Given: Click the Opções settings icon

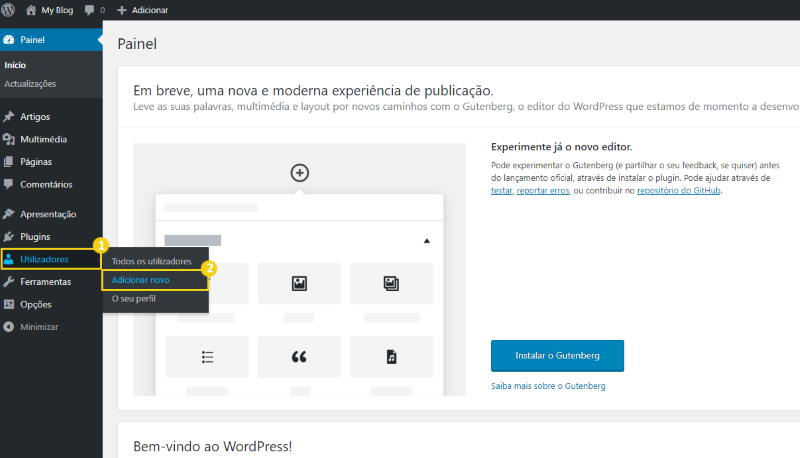Looking at the screenshot, I should (x=9, y=304).
